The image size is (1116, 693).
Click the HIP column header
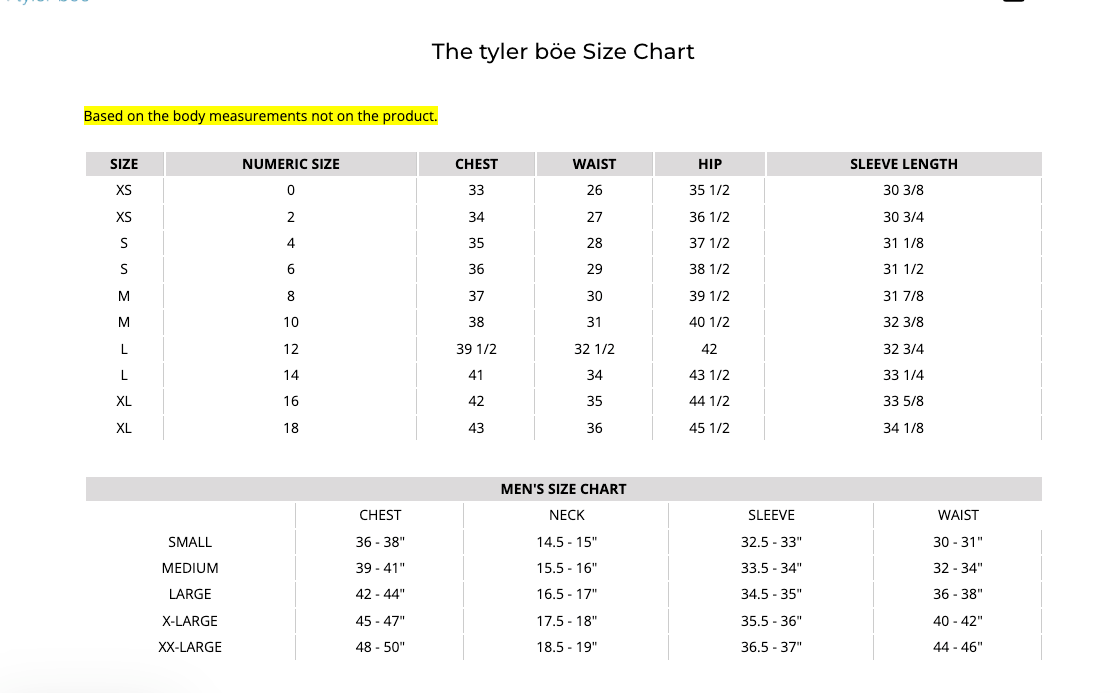coord(710,164)
